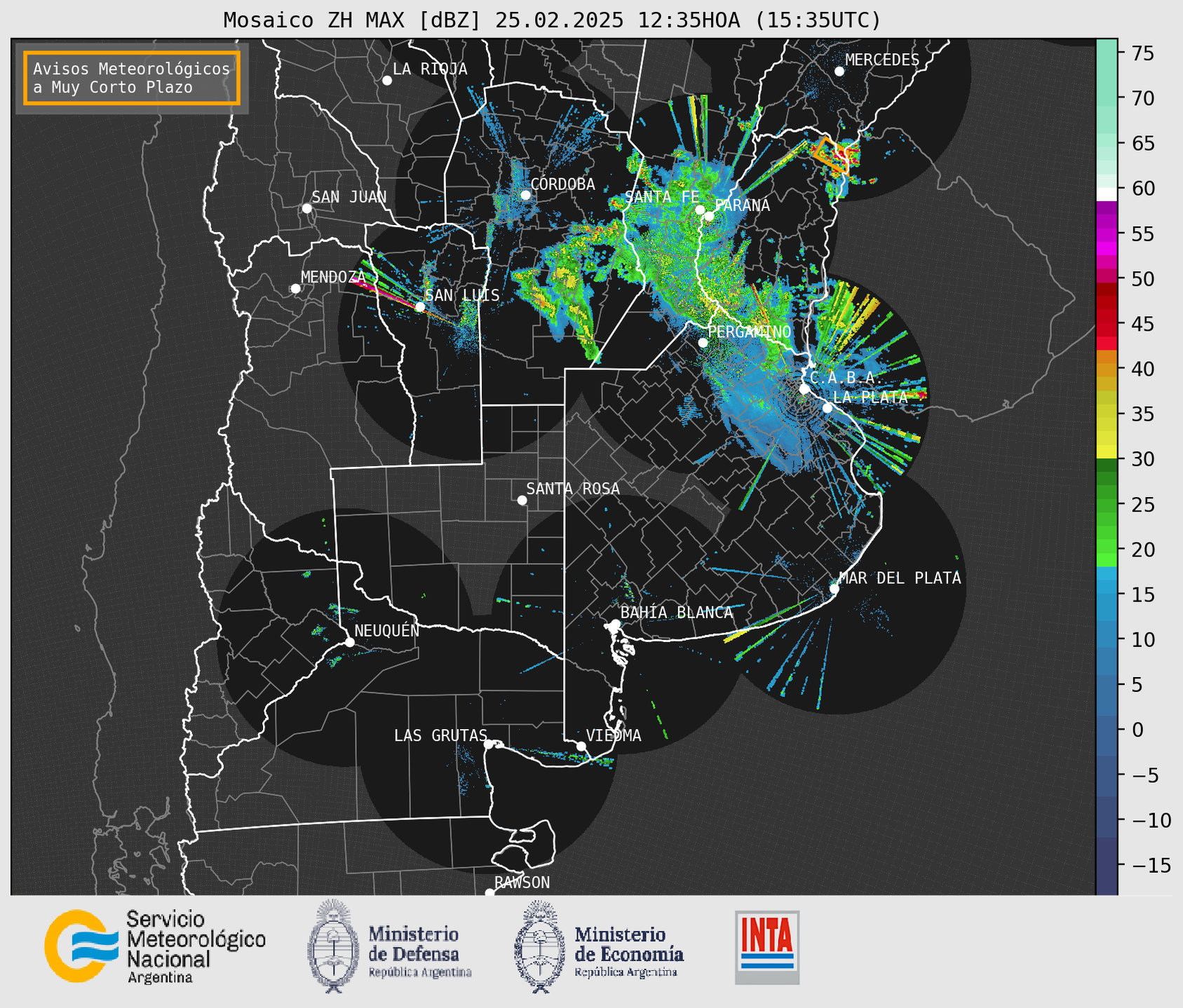This screenshot has height=1008, width=1183.
Task: Click the magenta 55 dBZ band on scale
Action: (x=1107, y=234)
